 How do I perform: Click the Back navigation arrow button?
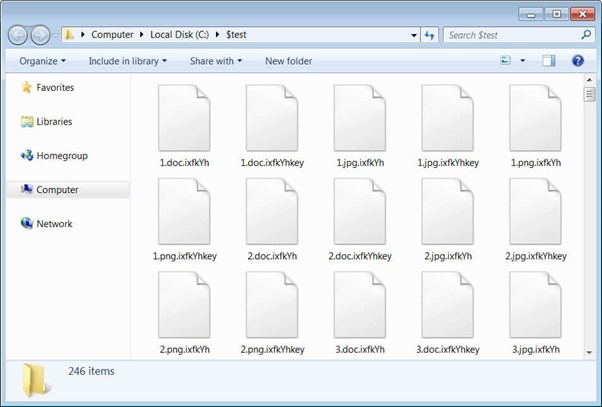[x=17, y=35]
